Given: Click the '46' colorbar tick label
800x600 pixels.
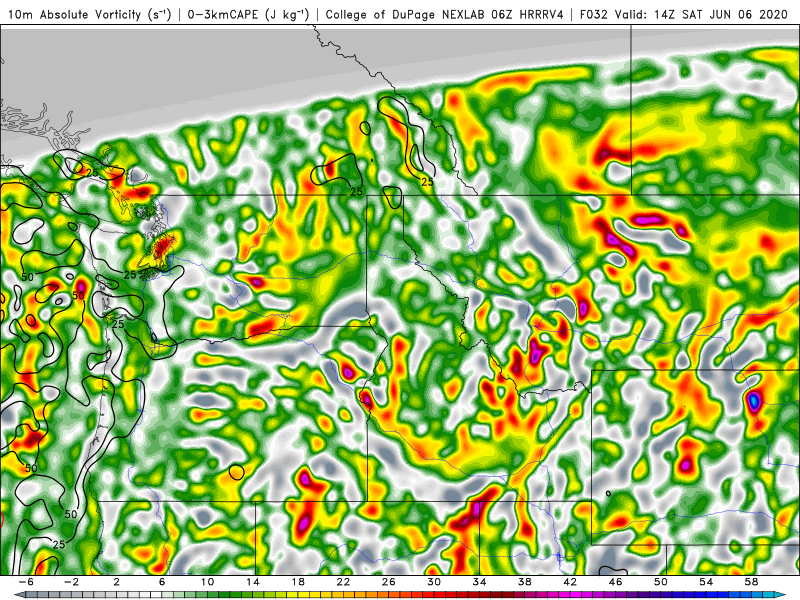Looking at the screenshot, I should [615, 582].
